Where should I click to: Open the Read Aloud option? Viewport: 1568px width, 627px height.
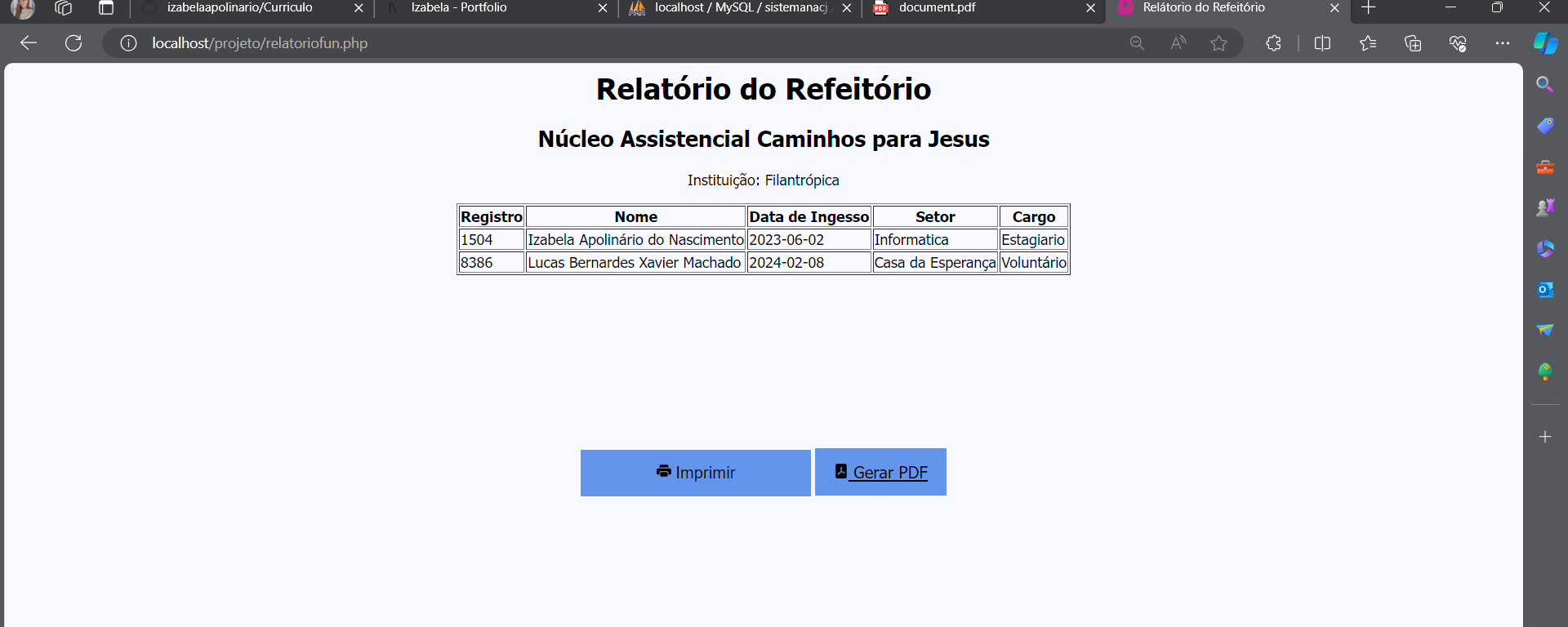(1178, 43)
